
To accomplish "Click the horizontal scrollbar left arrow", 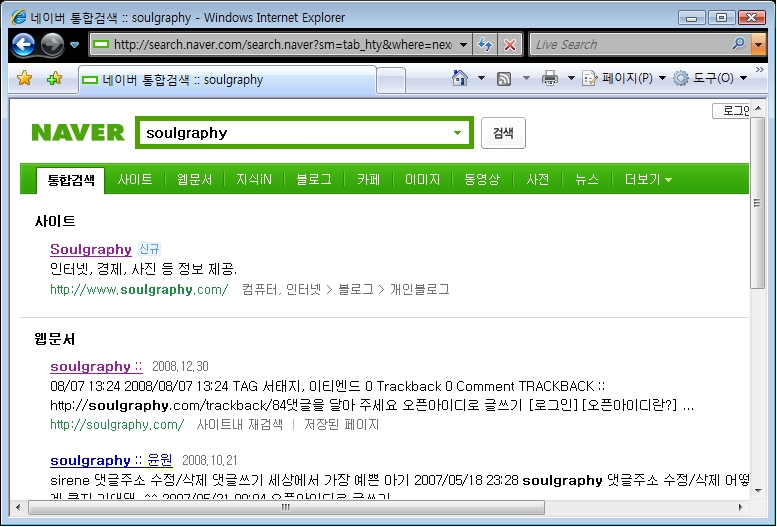I will [x=19, y=507].
